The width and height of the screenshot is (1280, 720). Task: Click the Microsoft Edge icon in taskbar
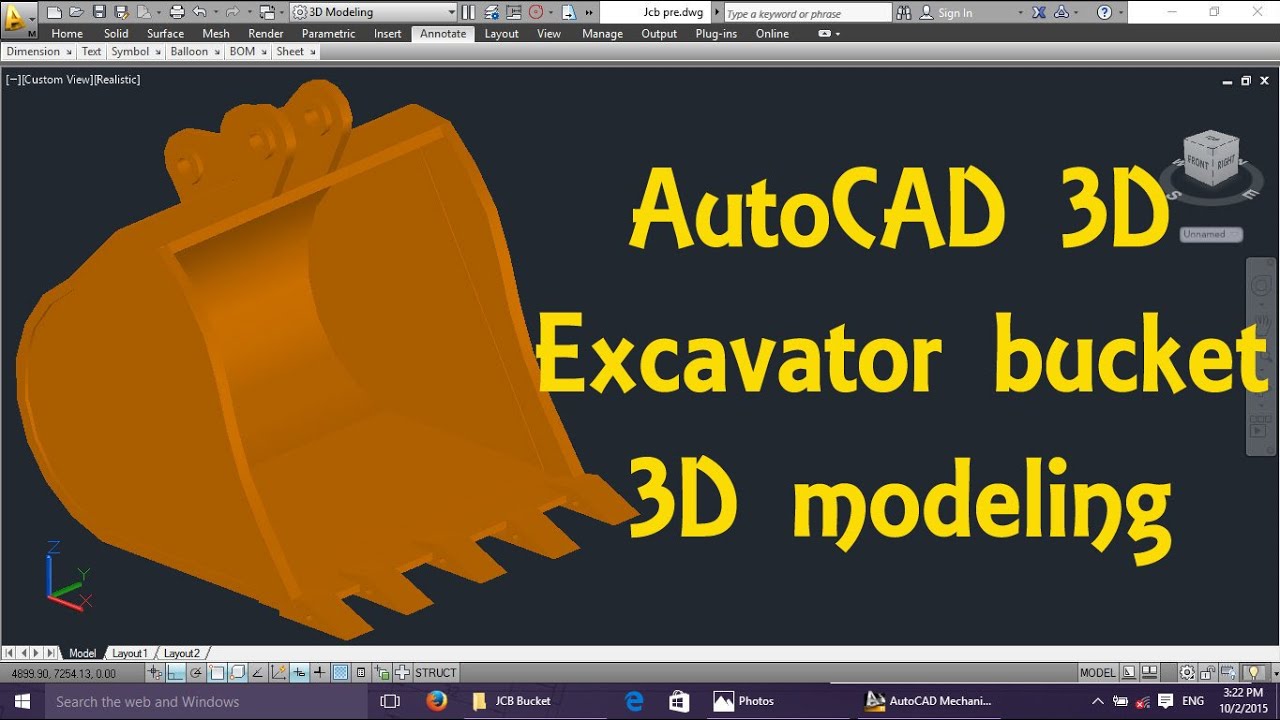click(x=634, y=701)
